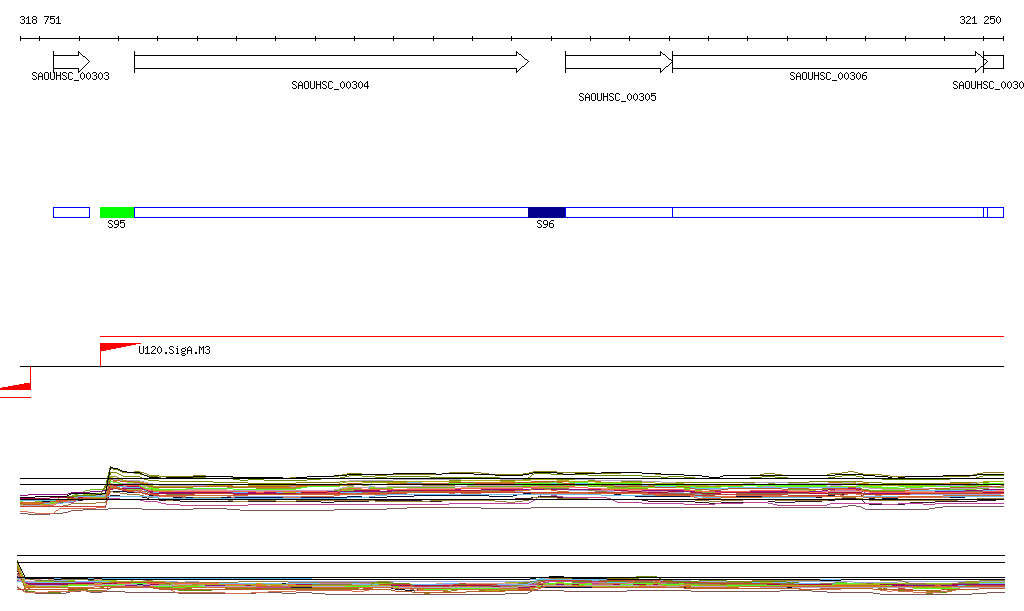Click the empty white segment box below SAOUHSC_00303
The height and width of the screenshot is (611, 1024).
click(71, 212)
